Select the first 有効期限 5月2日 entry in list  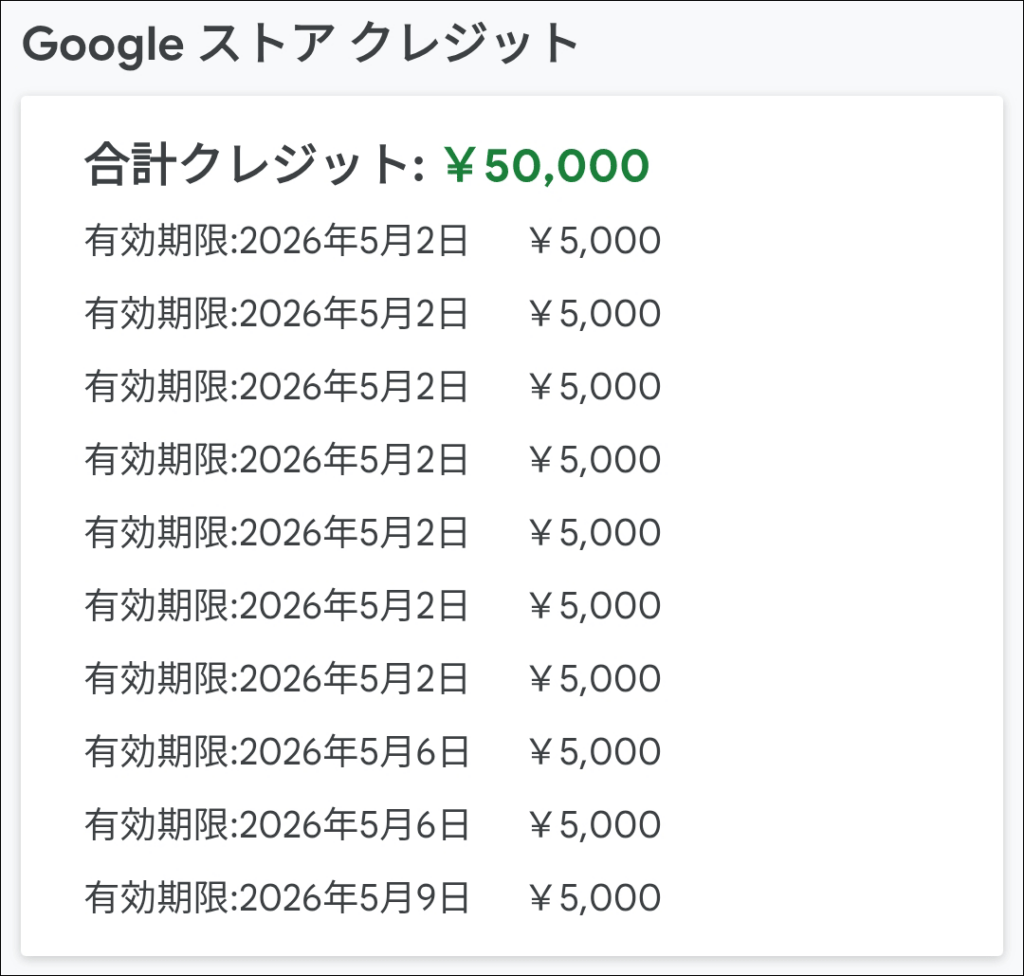277,241
